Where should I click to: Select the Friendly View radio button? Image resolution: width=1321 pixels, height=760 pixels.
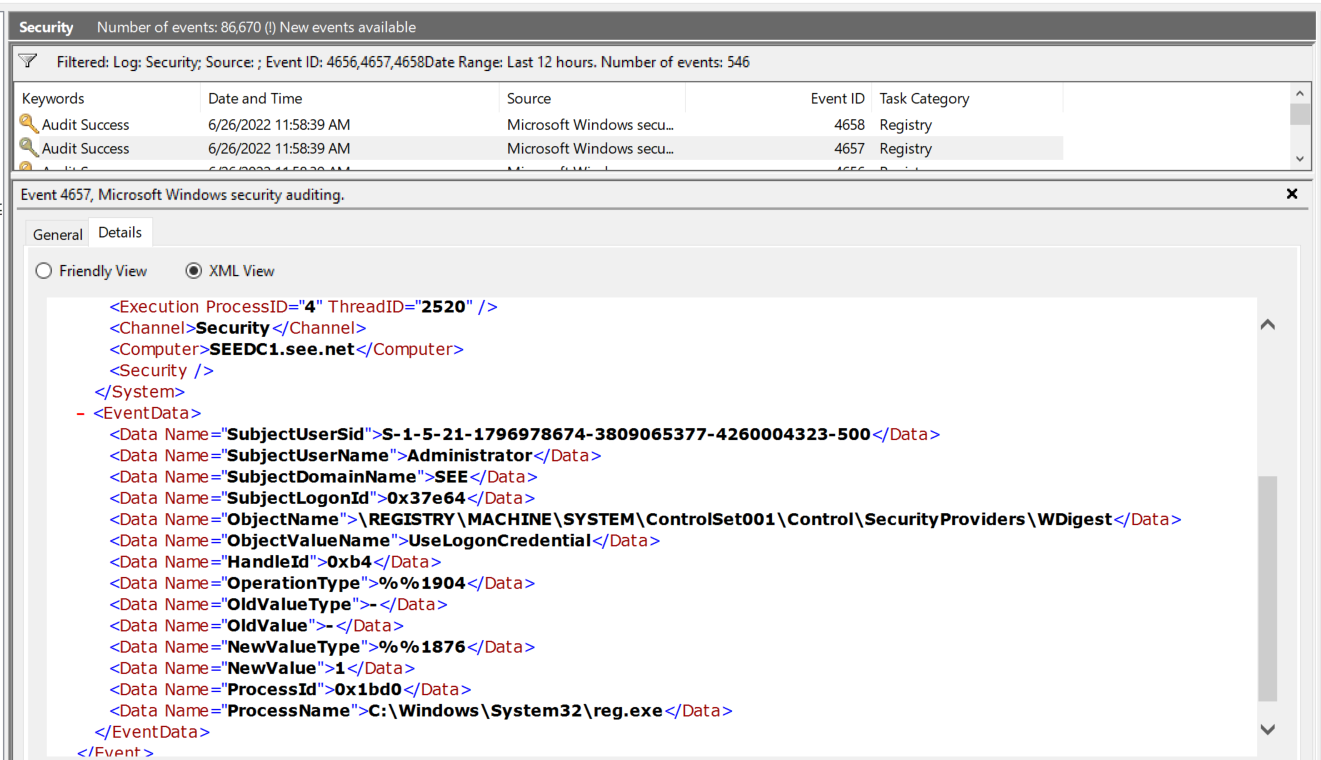click(x=43, y=271)
